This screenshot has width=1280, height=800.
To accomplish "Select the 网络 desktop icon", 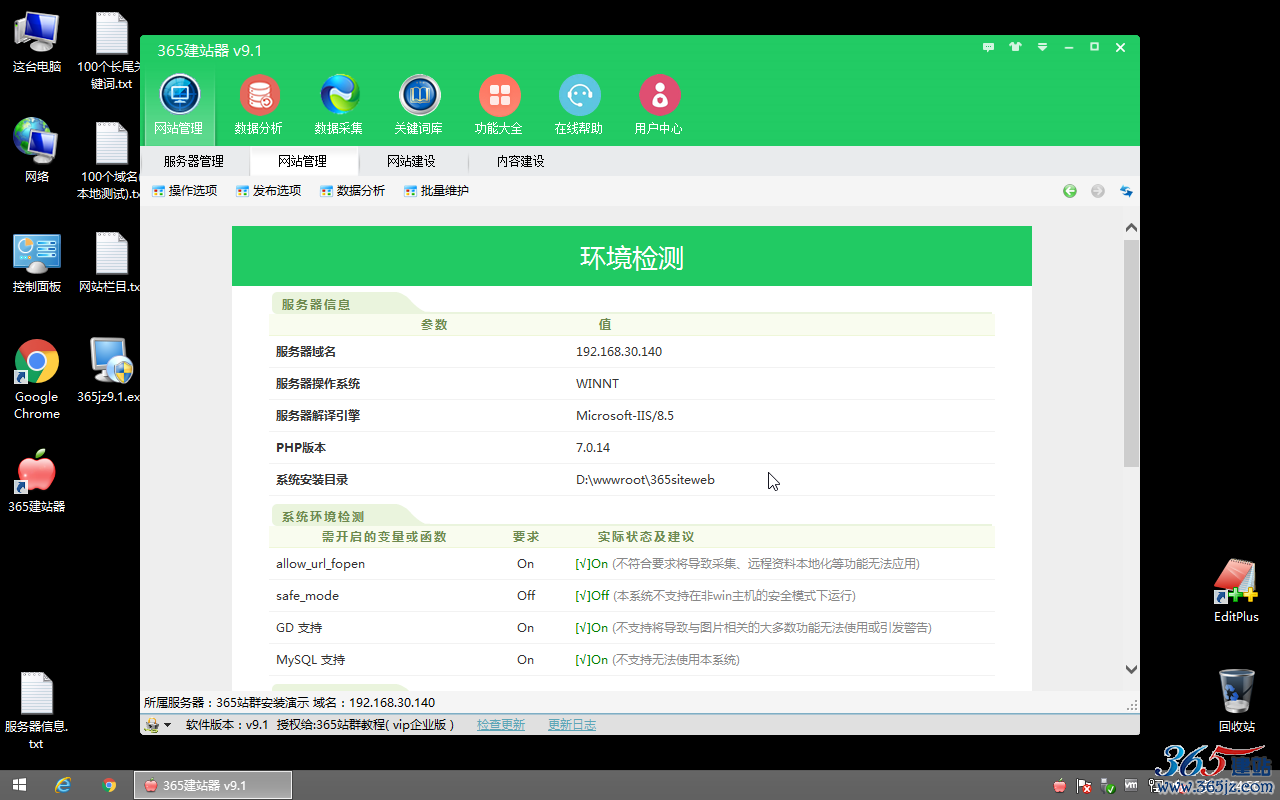I will click(x=37, y=151).
